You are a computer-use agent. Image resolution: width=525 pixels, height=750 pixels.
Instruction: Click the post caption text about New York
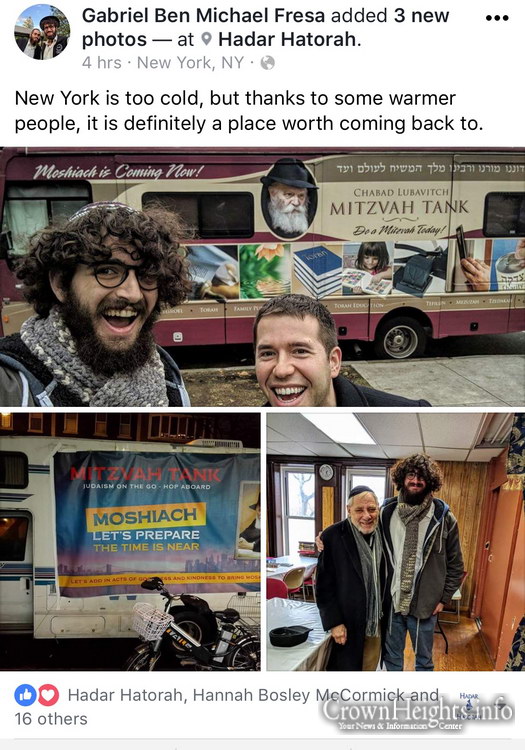(x=249, y=110)
